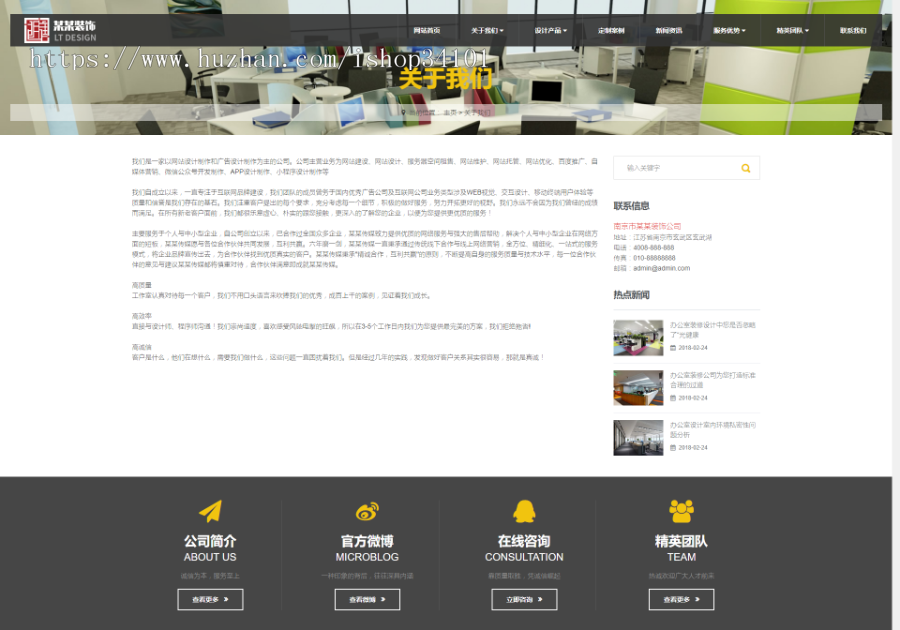
Task: Select 网站首页 in the navigation bar
Action: (426, 30)
